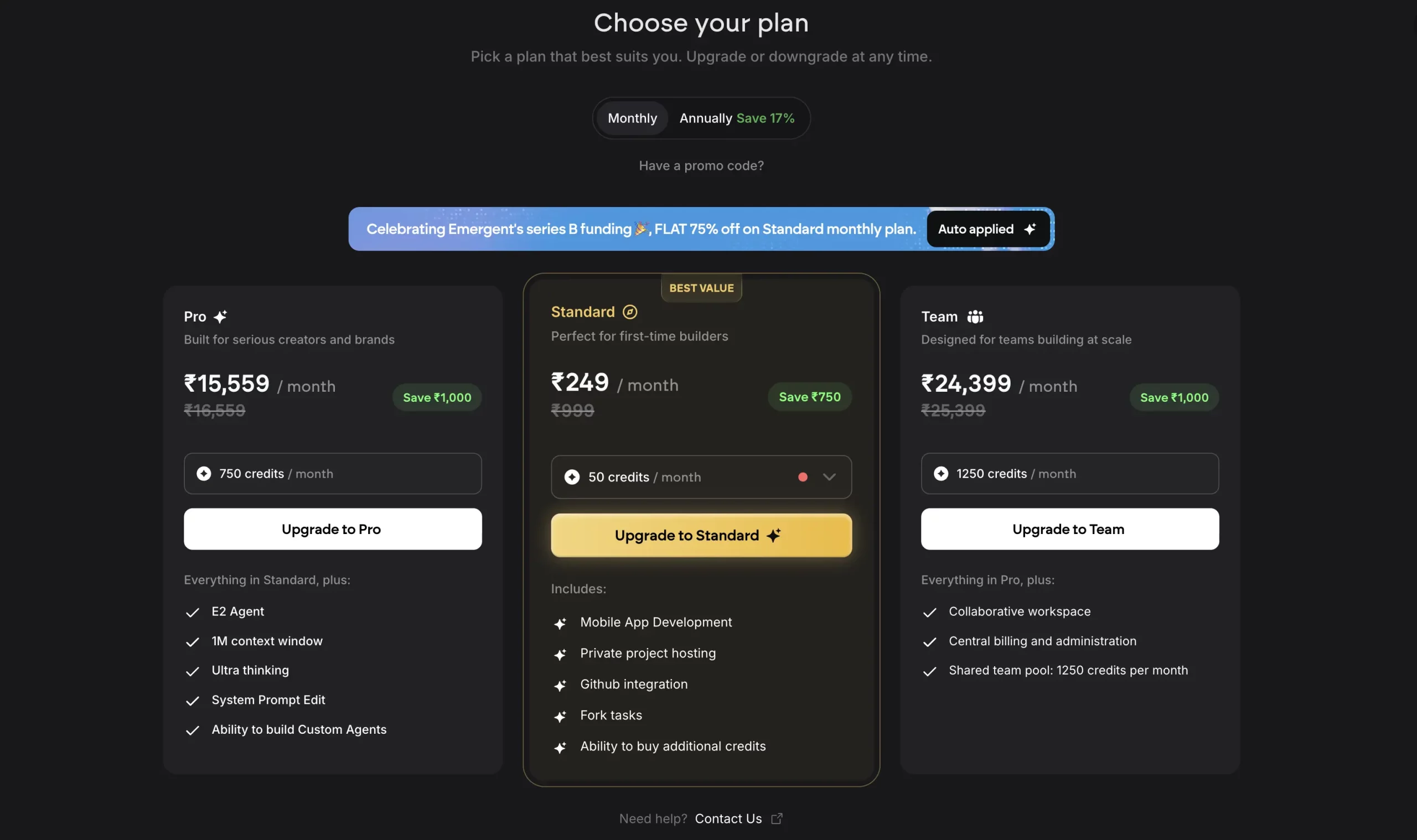This screenshot has height=840, width=1417.
Task: Click the sparkle icon inside Upgrade to Standard
Action: click(x=774, y=535)
